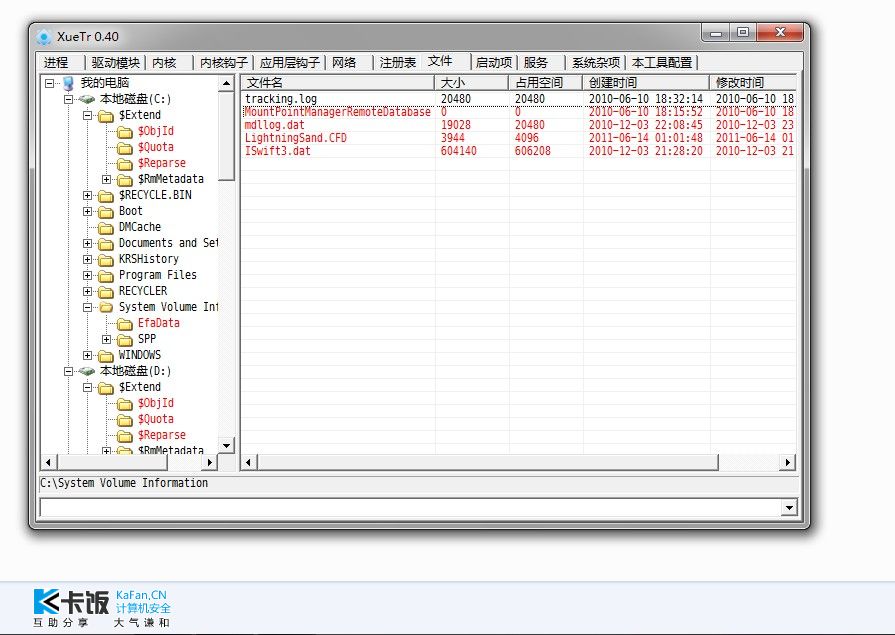Select the 我的电脑 computer icon

coord(68,83)
